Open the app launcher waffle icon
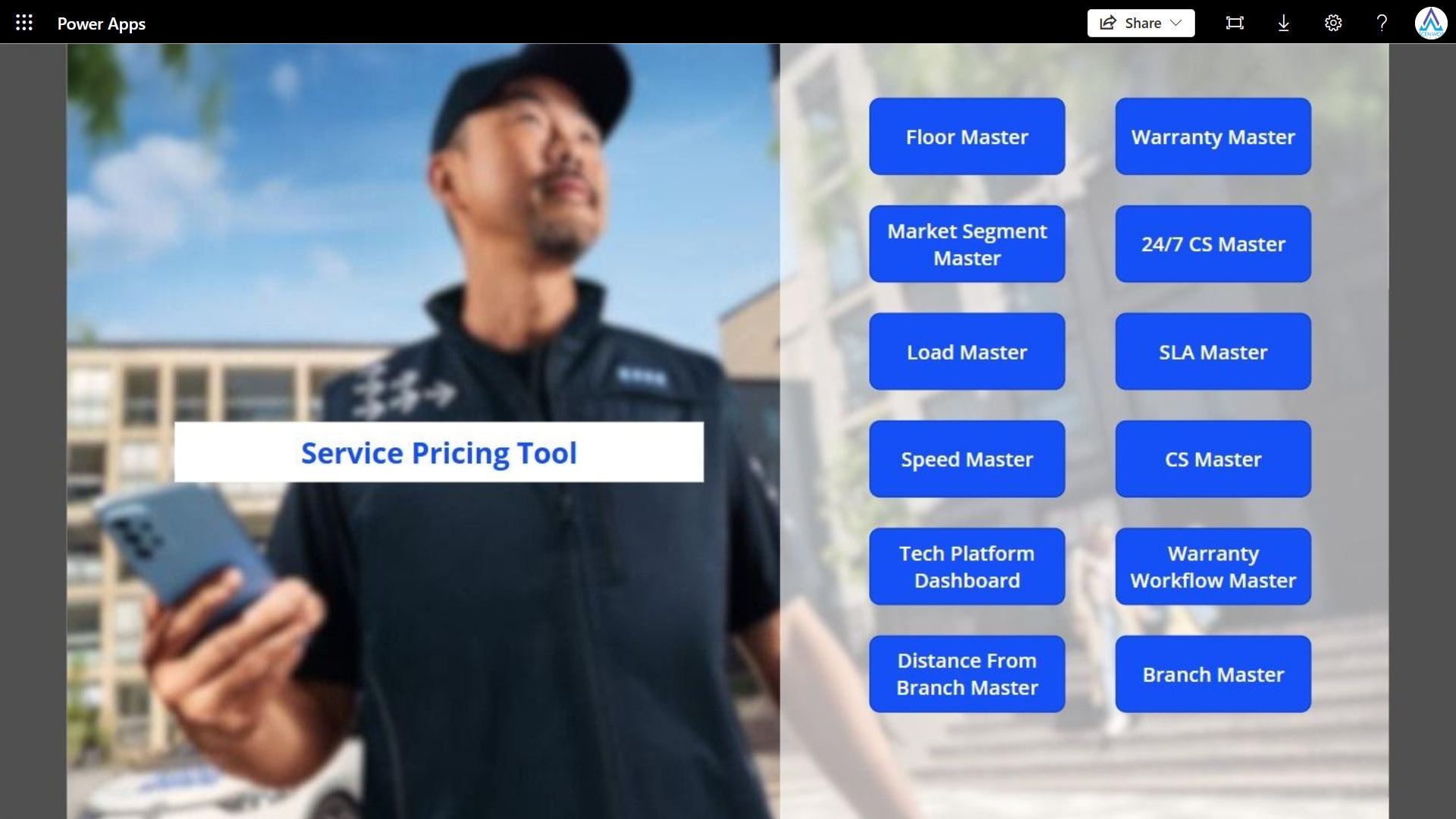Image resolution: width=1456 pixels, height=819 pixels. pyautogui.click(x=24, y=23)
